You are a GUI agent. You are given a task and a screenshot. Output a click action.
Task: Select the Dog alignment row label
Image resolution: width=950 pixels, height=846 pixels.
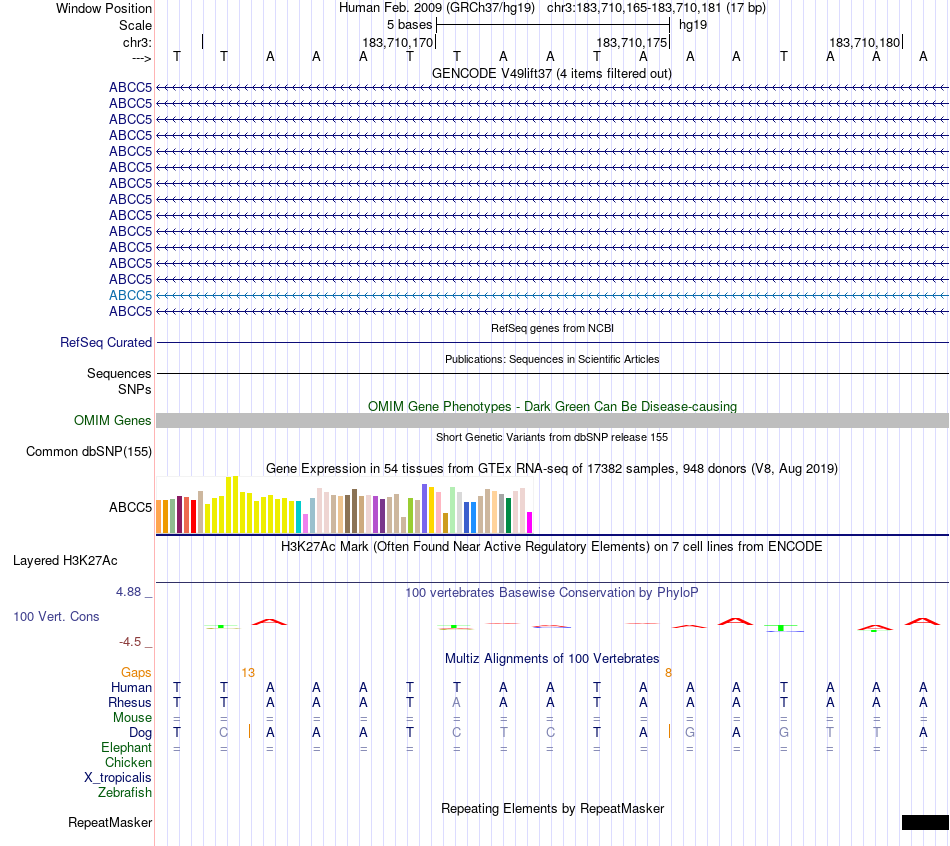pyautogui.click(x=140, y=733)
